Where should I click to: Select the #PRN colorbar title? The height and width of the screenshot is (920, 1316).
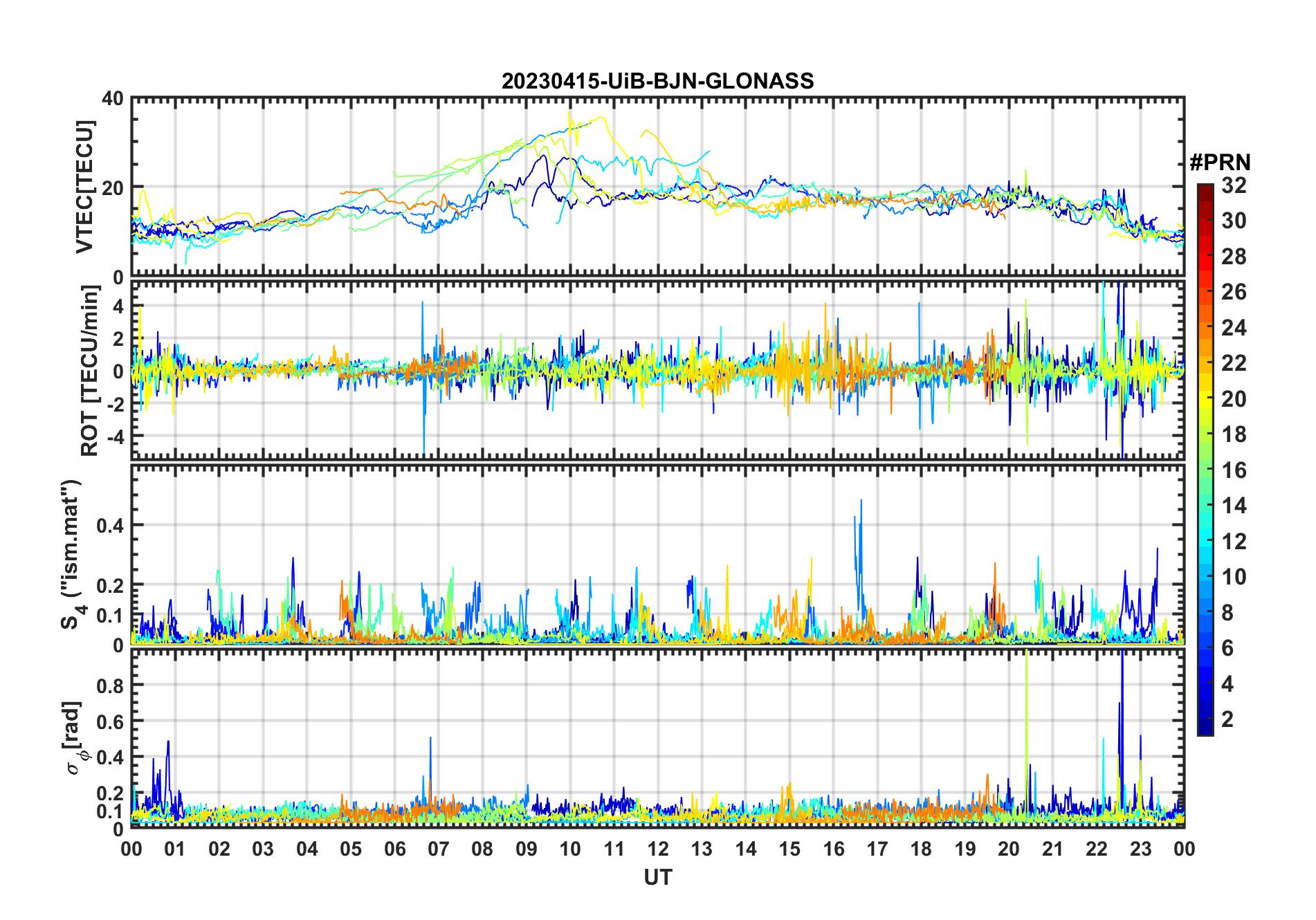click(x=1220, y=163)
